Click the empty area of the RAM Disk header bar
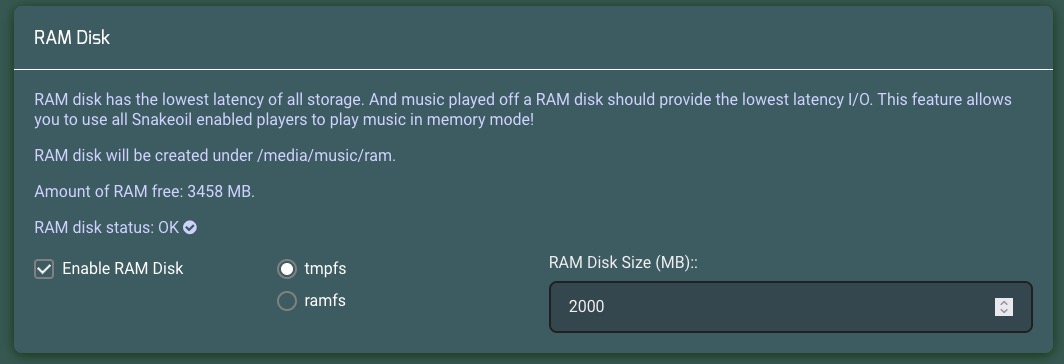1064x364 pixels. (577, 38)
